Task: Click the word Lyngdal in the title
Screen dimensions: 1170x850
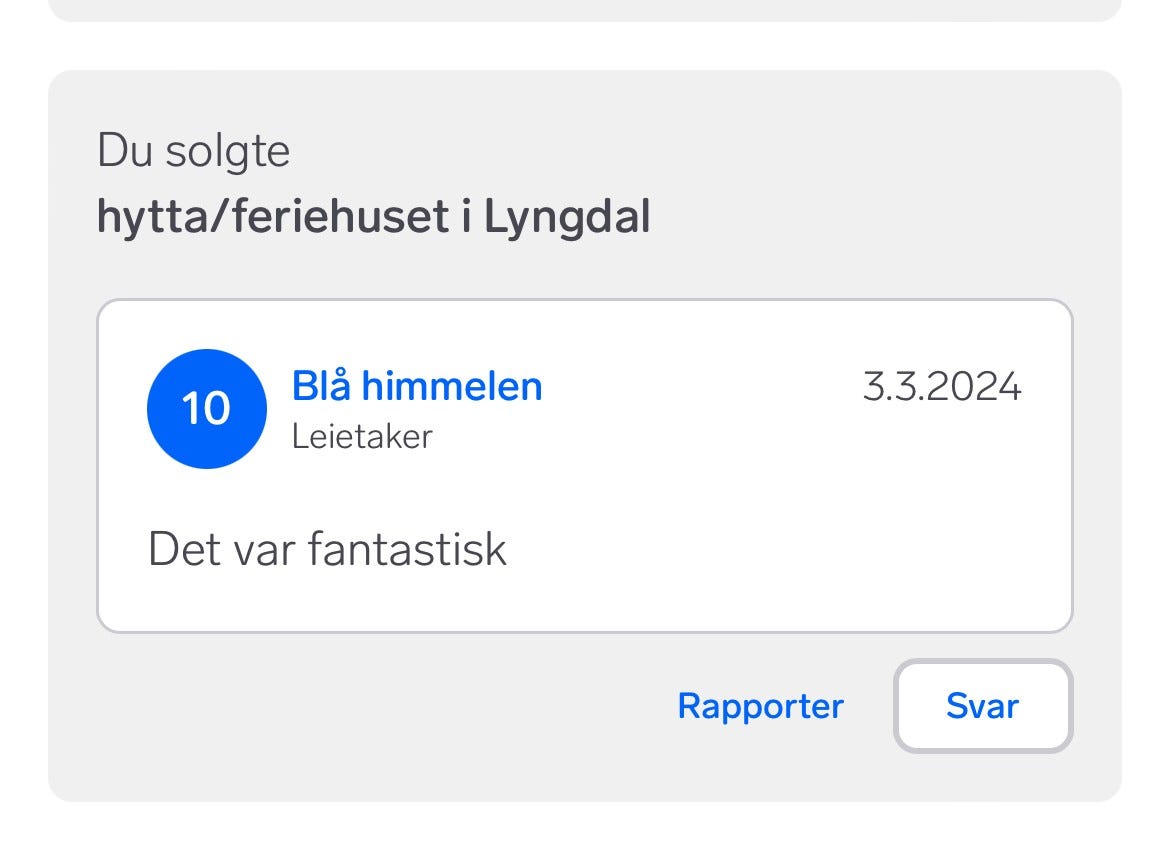Action: (567, 217)
